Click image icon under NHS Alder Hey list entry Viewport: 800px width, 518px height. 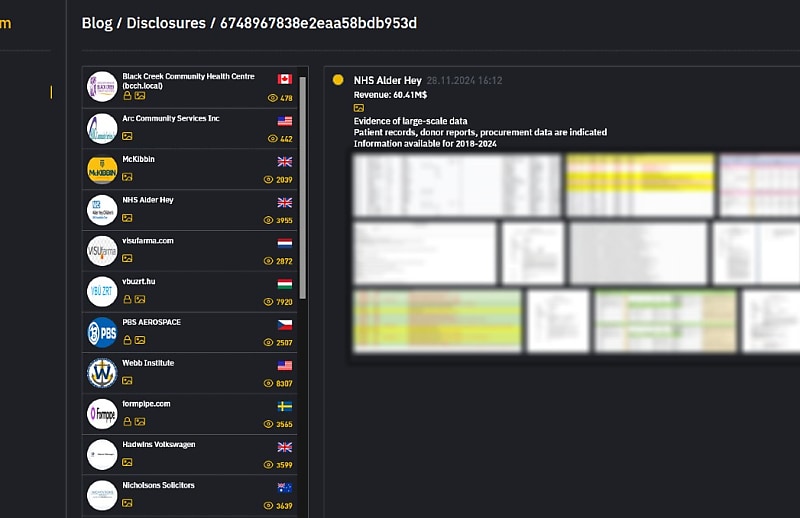pyautogui.click(x=127, y=218)
